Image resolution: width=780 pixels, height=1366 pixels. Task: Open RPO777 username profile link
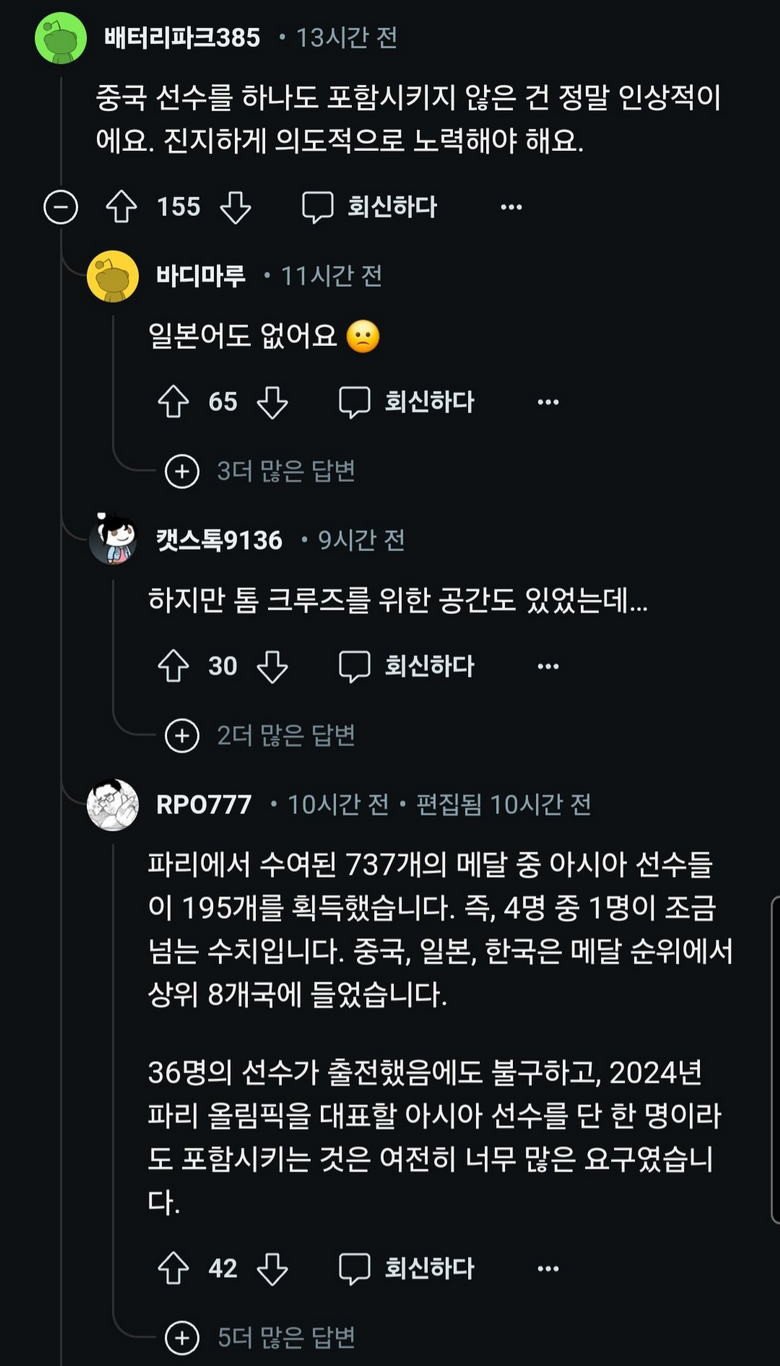tap(204, 805)
